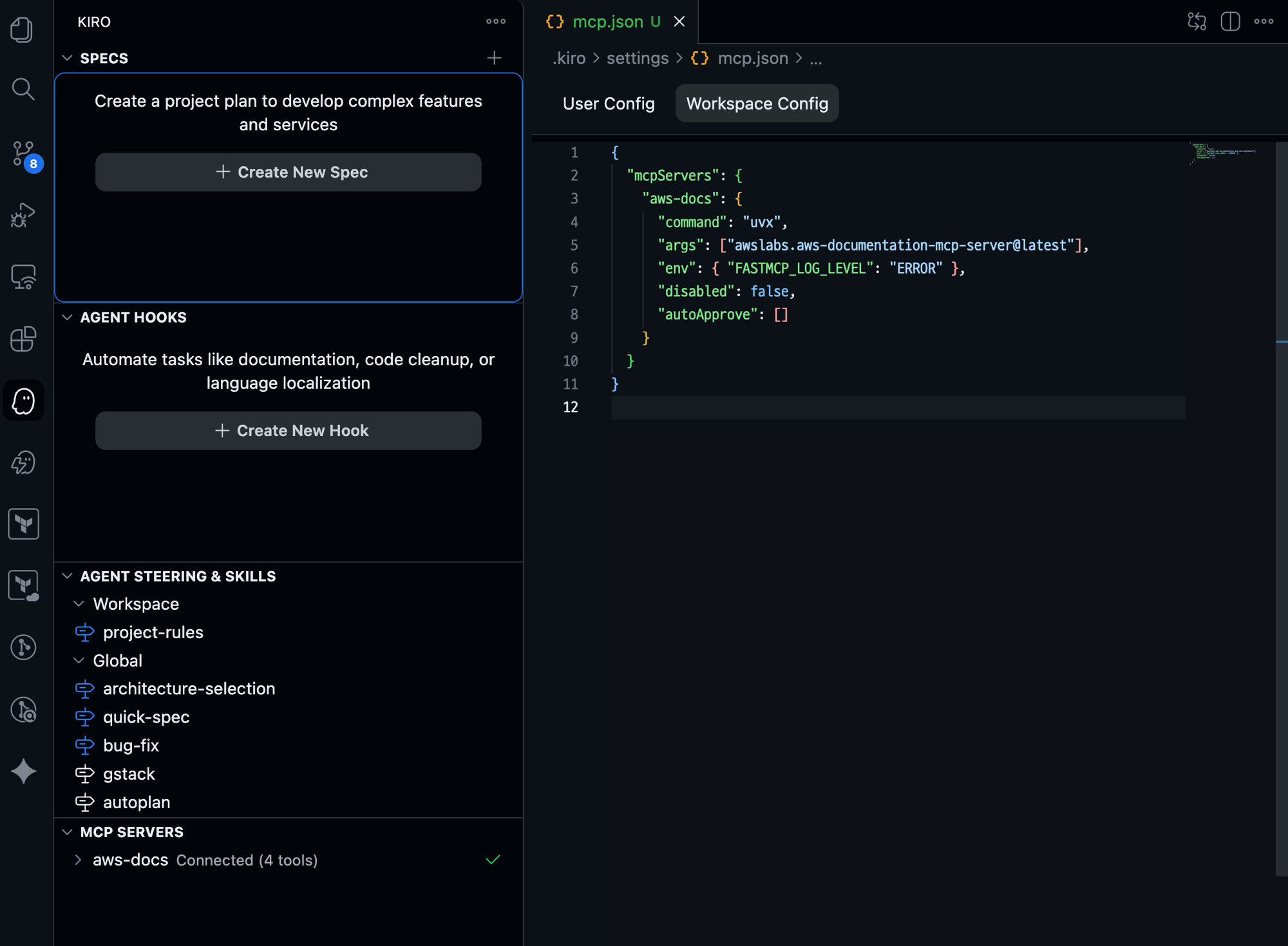Open the KIRO panel more actions menu
This screenshot has height=946, width=1288.
pos(495,21)
